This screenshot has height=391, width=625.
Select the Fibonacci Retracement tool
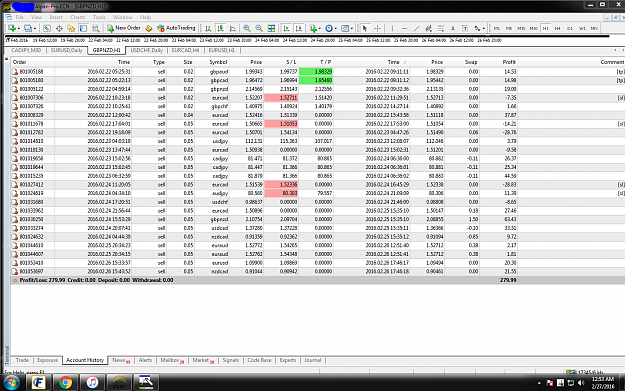pos(441,28)
